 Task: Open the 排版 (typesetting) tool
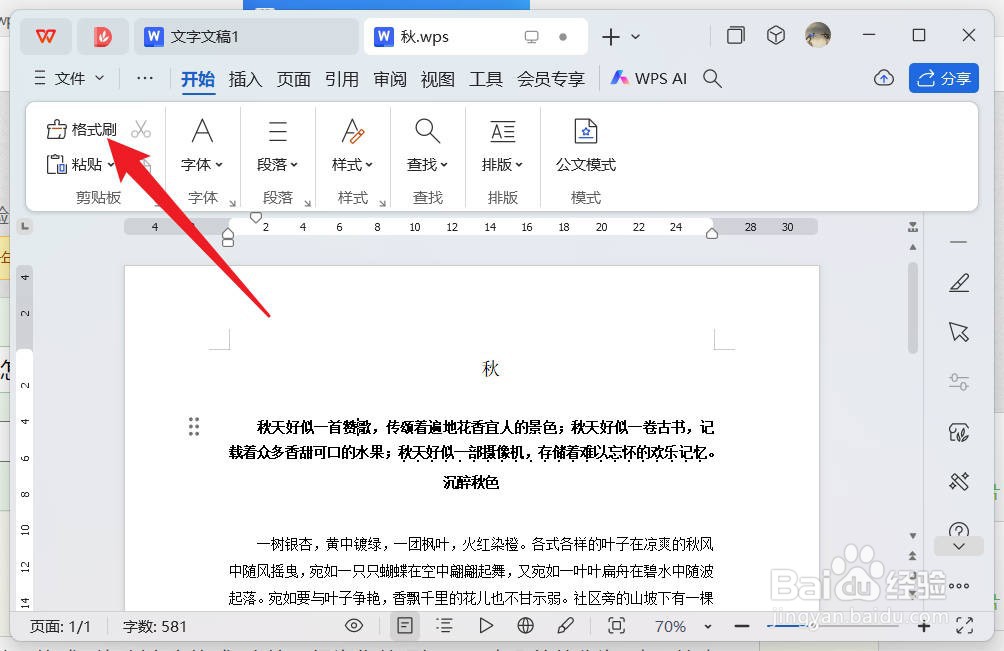[x=502, y=140]
